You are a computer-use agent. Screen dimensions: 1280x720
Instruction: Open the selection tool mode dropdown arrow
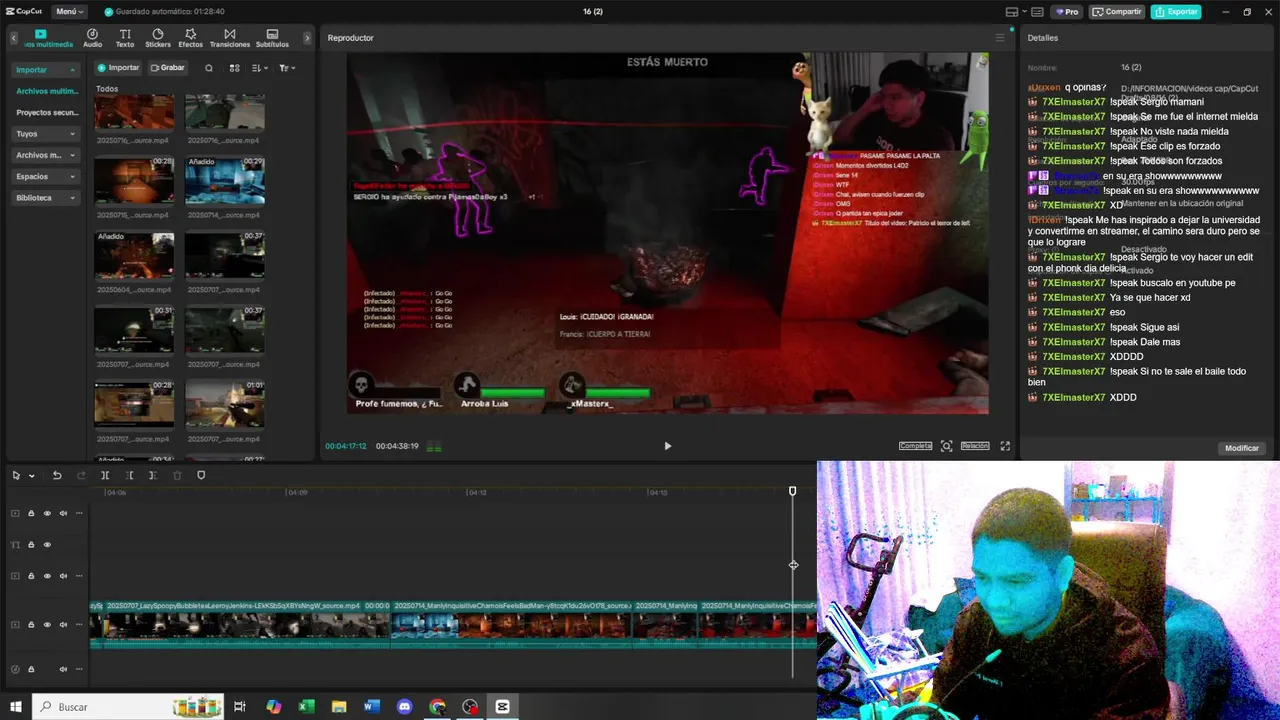[32, 476]
